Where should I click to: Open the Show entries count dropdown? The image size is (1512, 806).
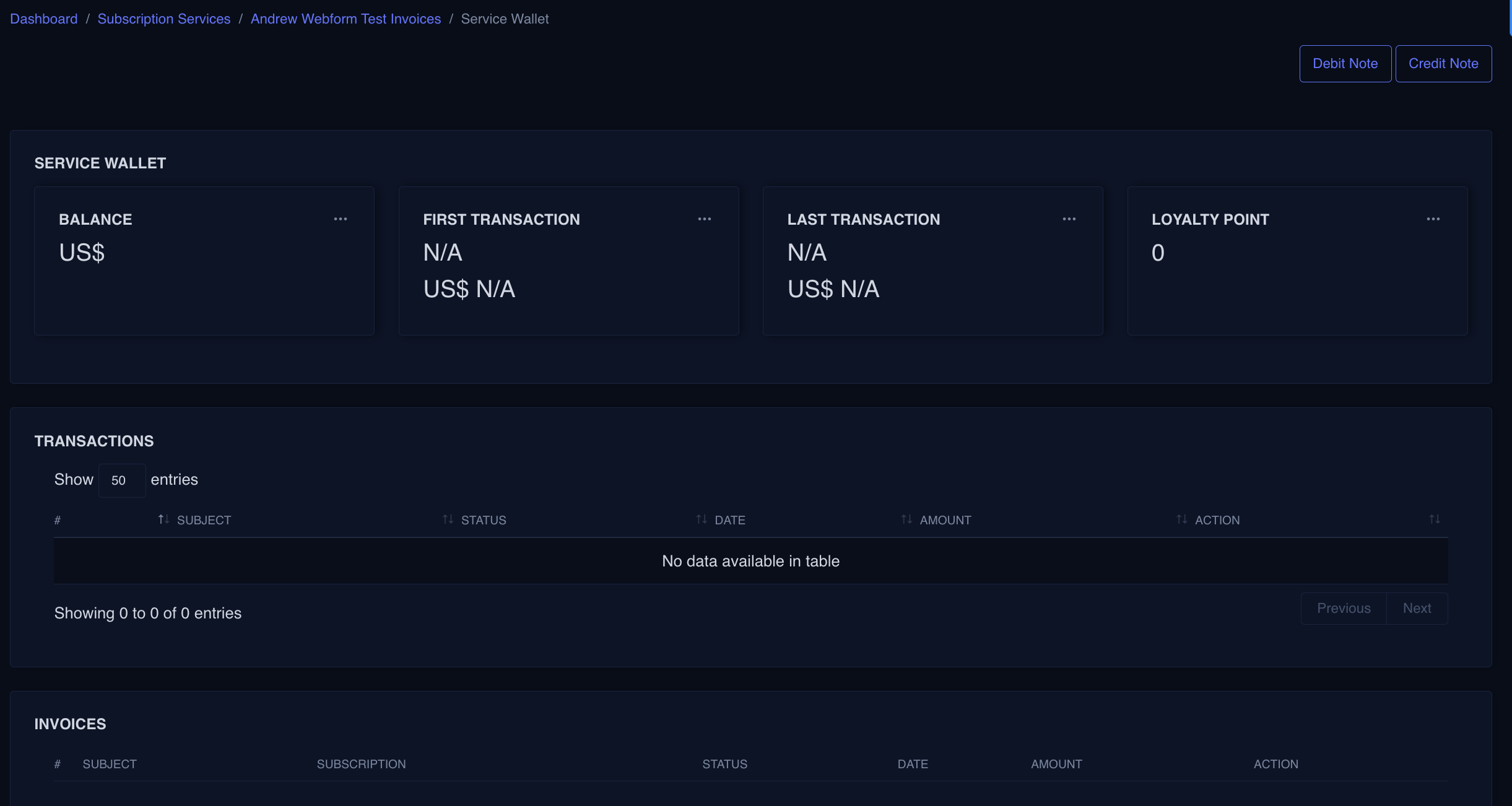(121, 480)
